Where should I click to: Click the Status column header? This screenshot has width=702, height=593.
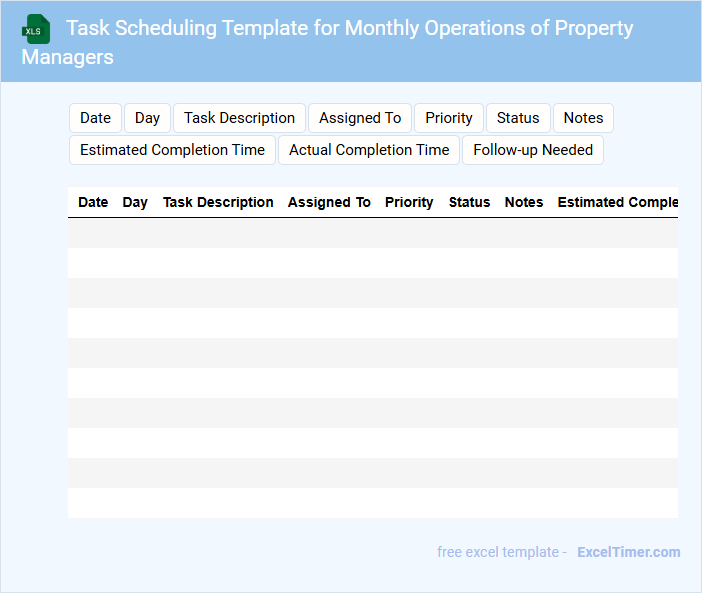(x=469, y=202)
